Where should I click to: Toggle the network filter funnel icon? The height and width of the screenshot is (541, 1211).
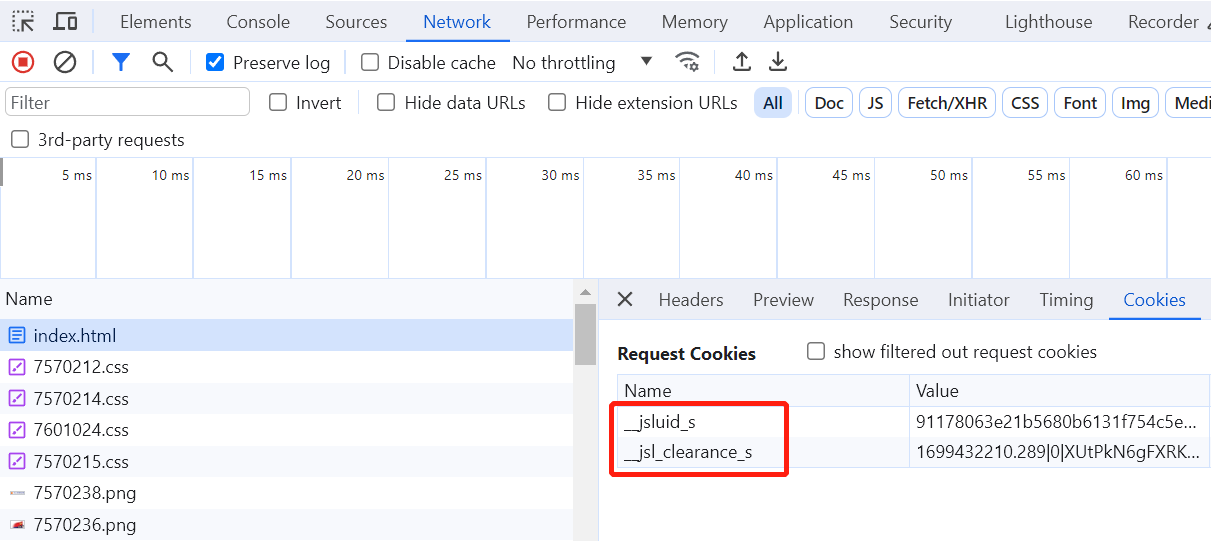click(x=121, y=62)
